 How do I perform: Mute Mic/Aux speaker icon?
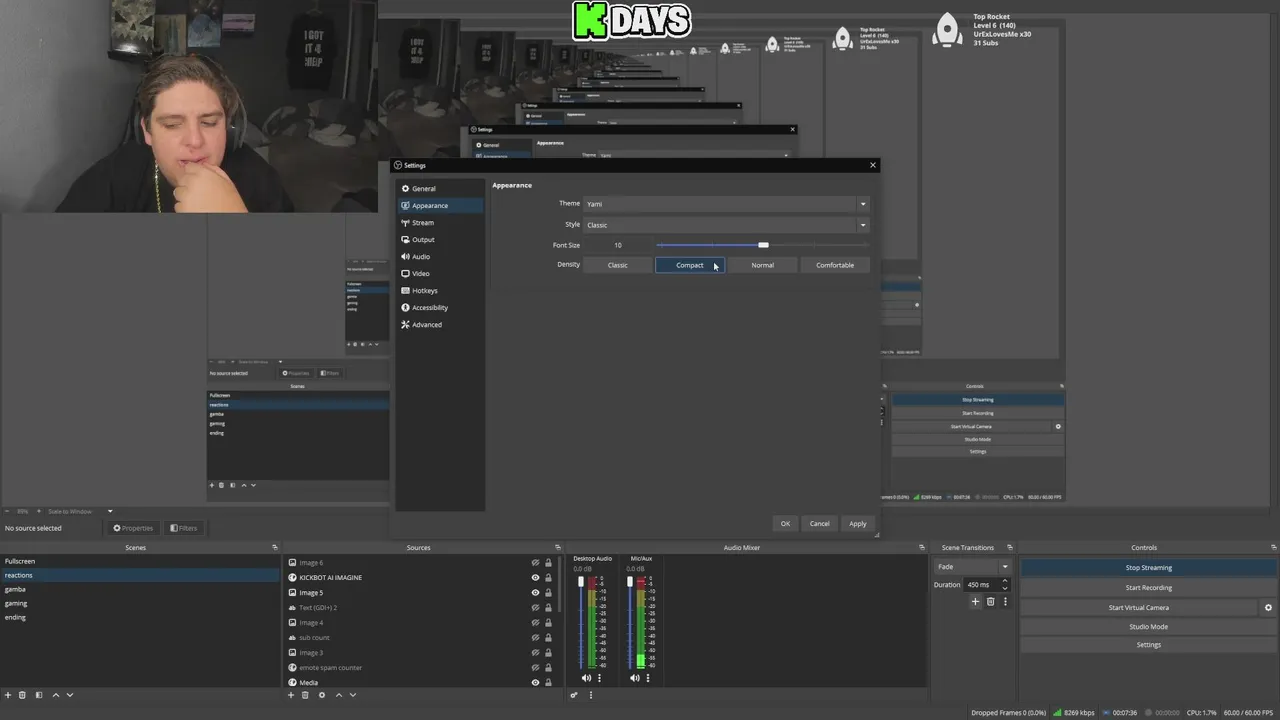635,678
